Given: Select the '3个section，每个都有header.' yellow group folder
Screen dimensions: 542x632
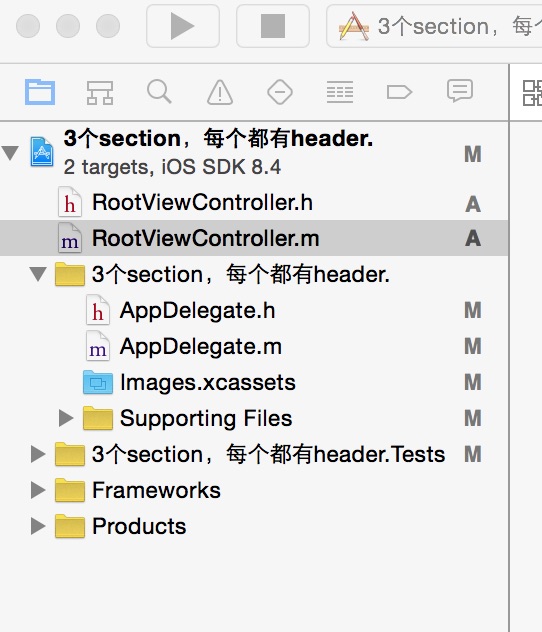Looking at the screenshot, I should 70,274.
